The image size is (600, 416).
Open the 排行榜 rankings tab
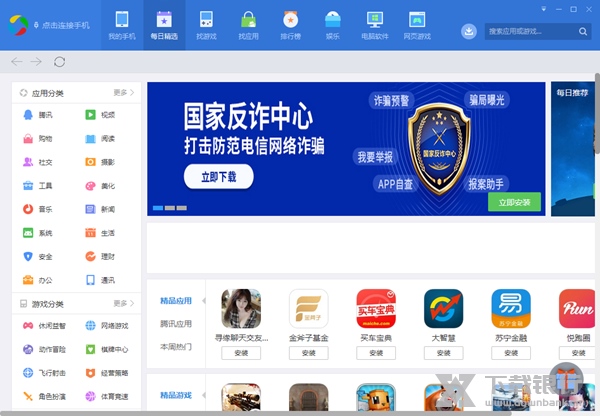(290, 25)
